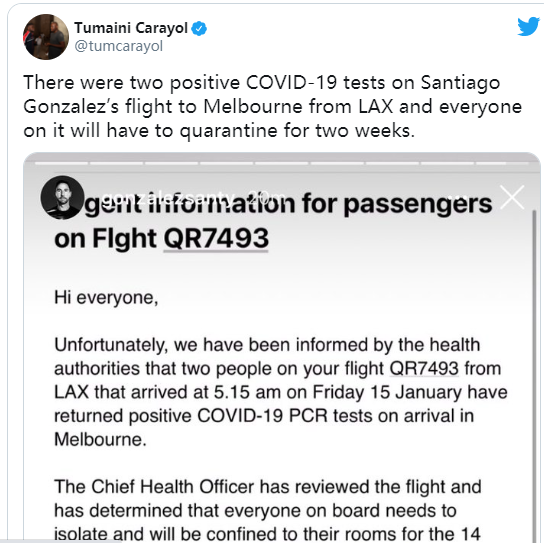Click the blue verified badge
The image size is (544, 543).
pos(199,28)
